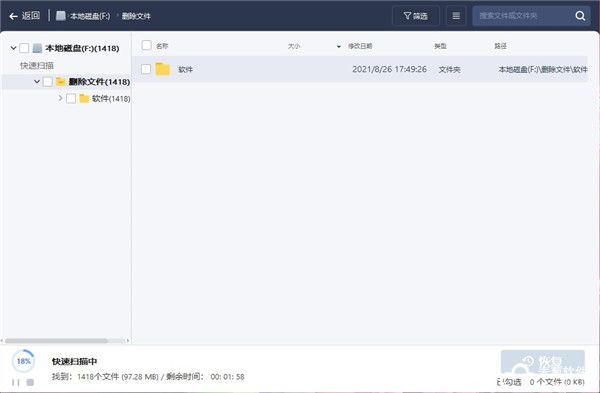
Task: Stop the quick scan
Action: click(x=30, y=382)
